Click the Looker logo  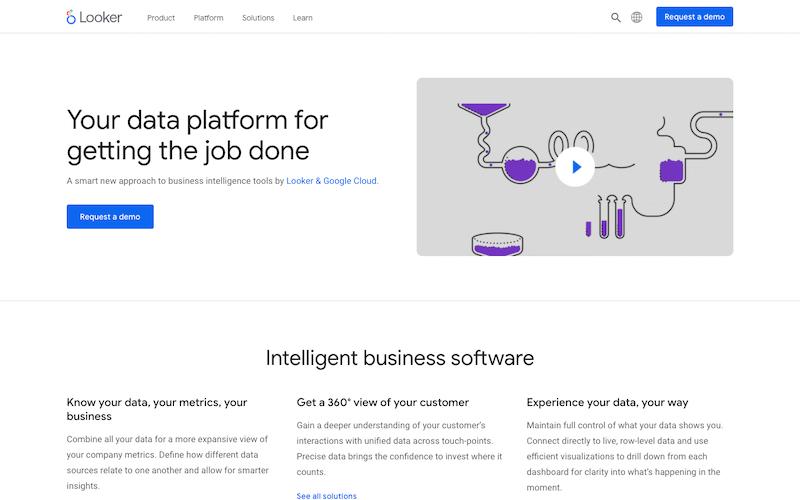point(94,17)
